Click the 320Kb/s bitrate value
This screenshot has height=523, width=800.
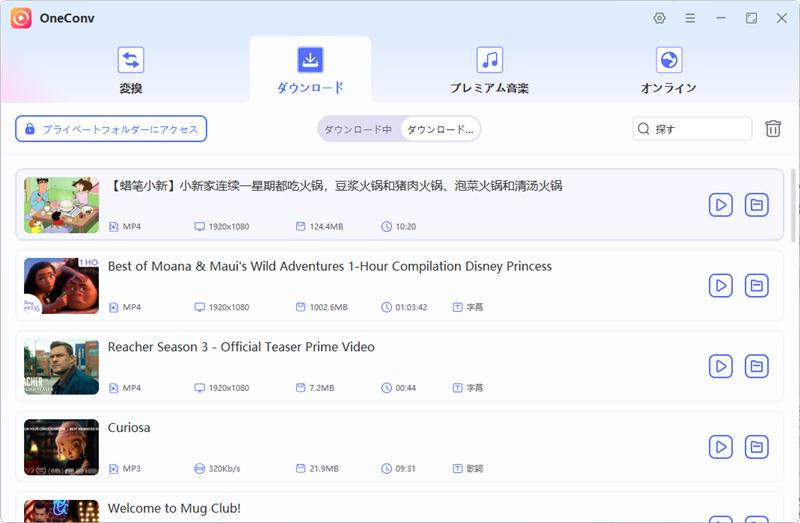click(224, 468)
